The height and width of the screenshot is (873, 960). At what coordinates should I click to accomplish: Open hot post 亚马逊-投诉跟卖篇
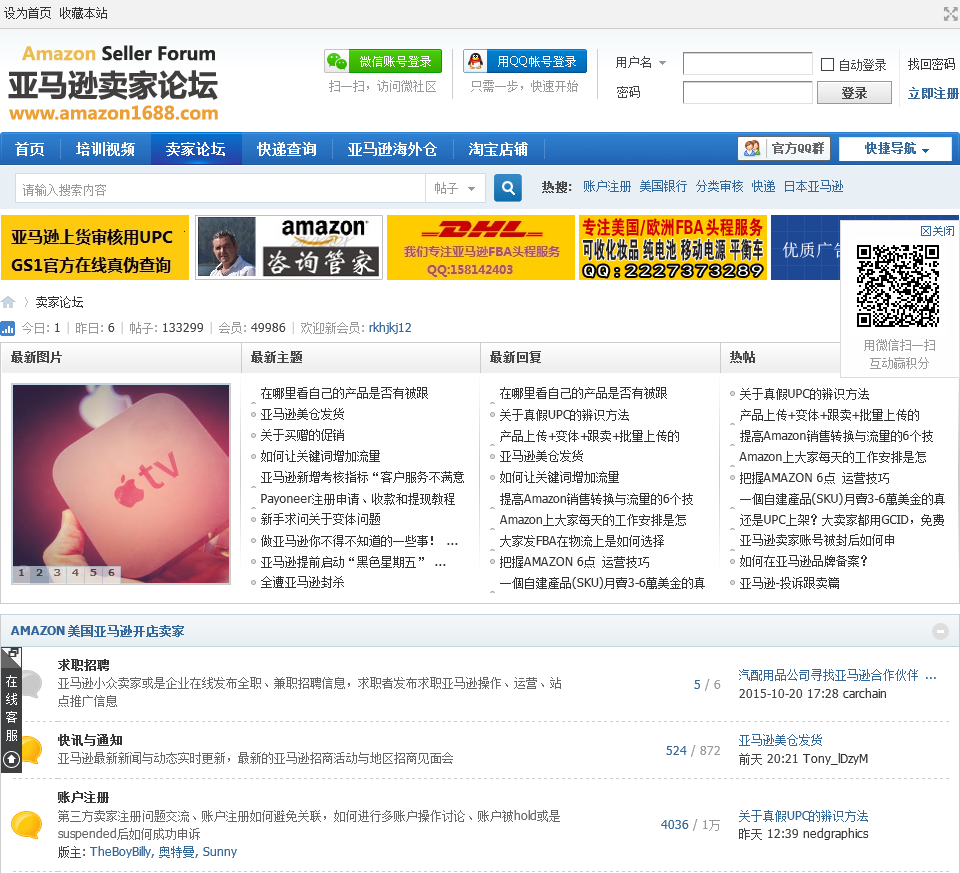[790, 583]
